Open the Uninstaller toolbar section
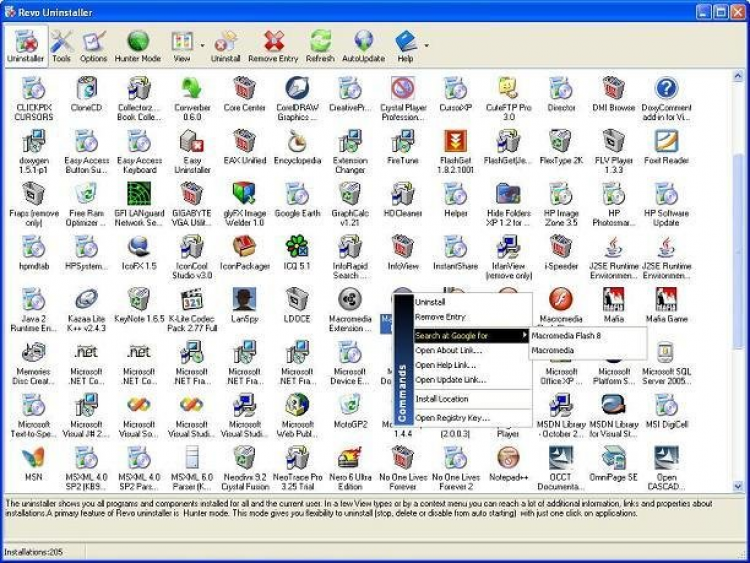 click(x=26, y=46)
